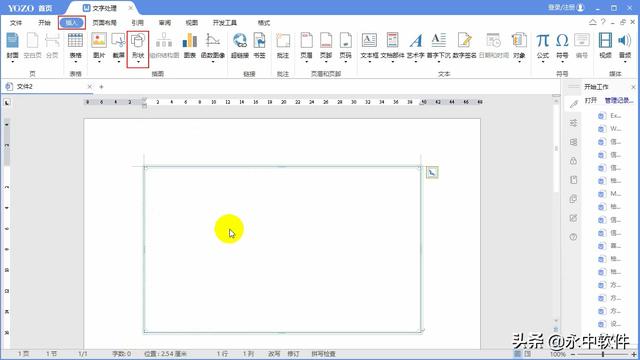
Task: Open the 管理记录... link
Action: click(619, 100)
